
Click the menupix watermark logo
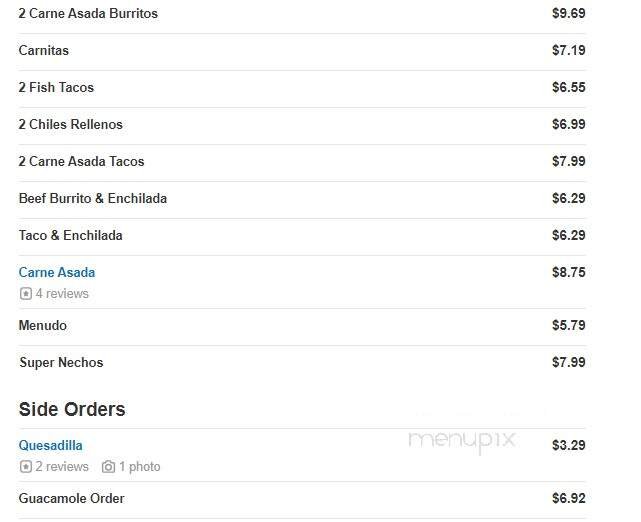pos(459,438)
